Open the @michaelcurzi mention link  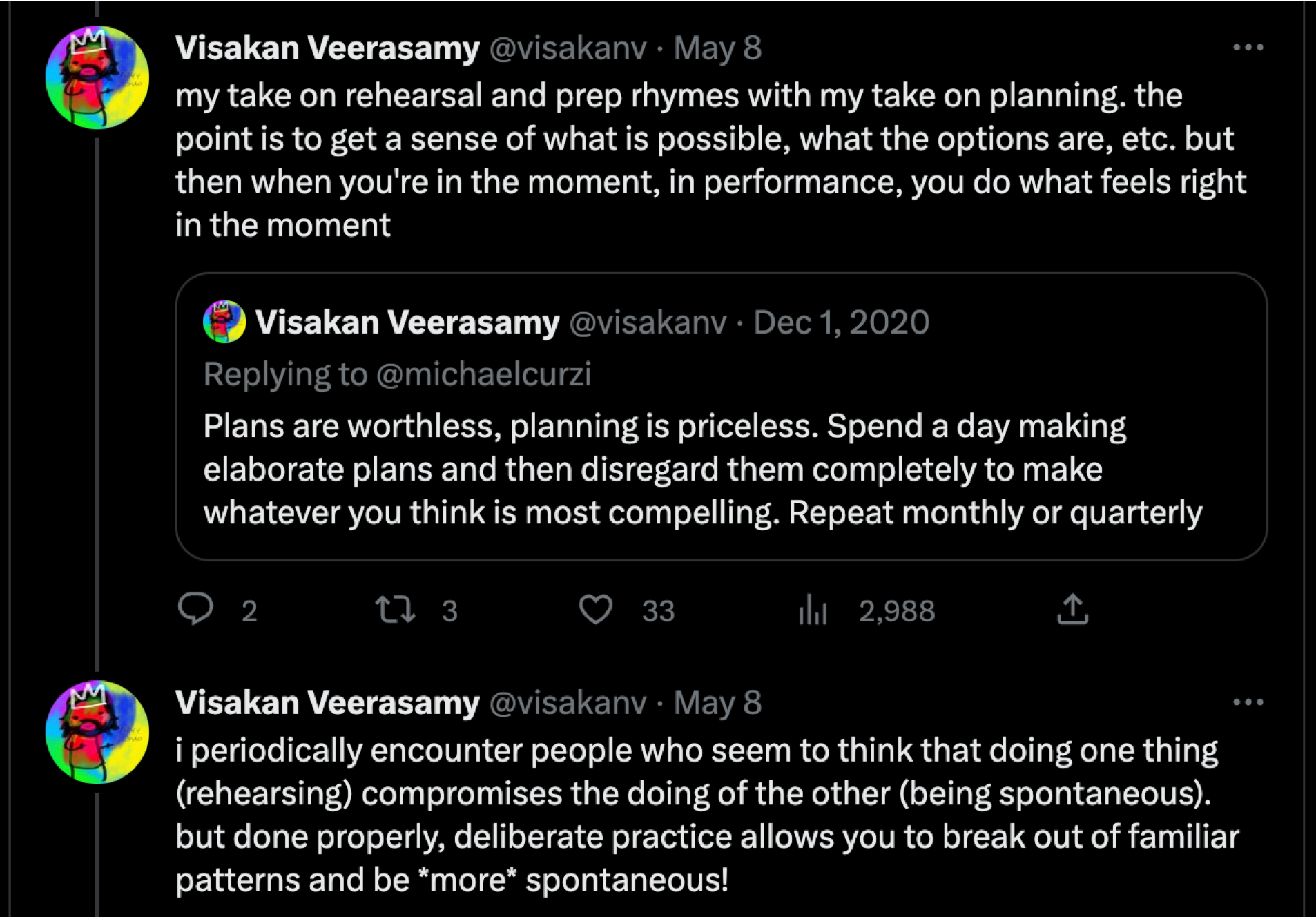tap(483, 374)
